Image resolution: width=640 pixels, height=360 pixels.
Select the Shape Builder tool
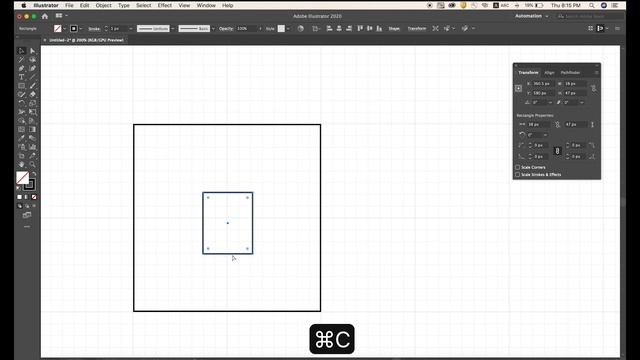[22, 121]
